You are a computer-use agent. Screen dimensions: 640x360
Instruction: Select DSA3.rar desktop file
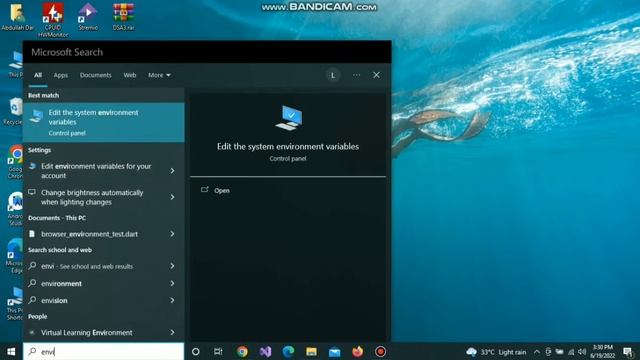[123, 17]
